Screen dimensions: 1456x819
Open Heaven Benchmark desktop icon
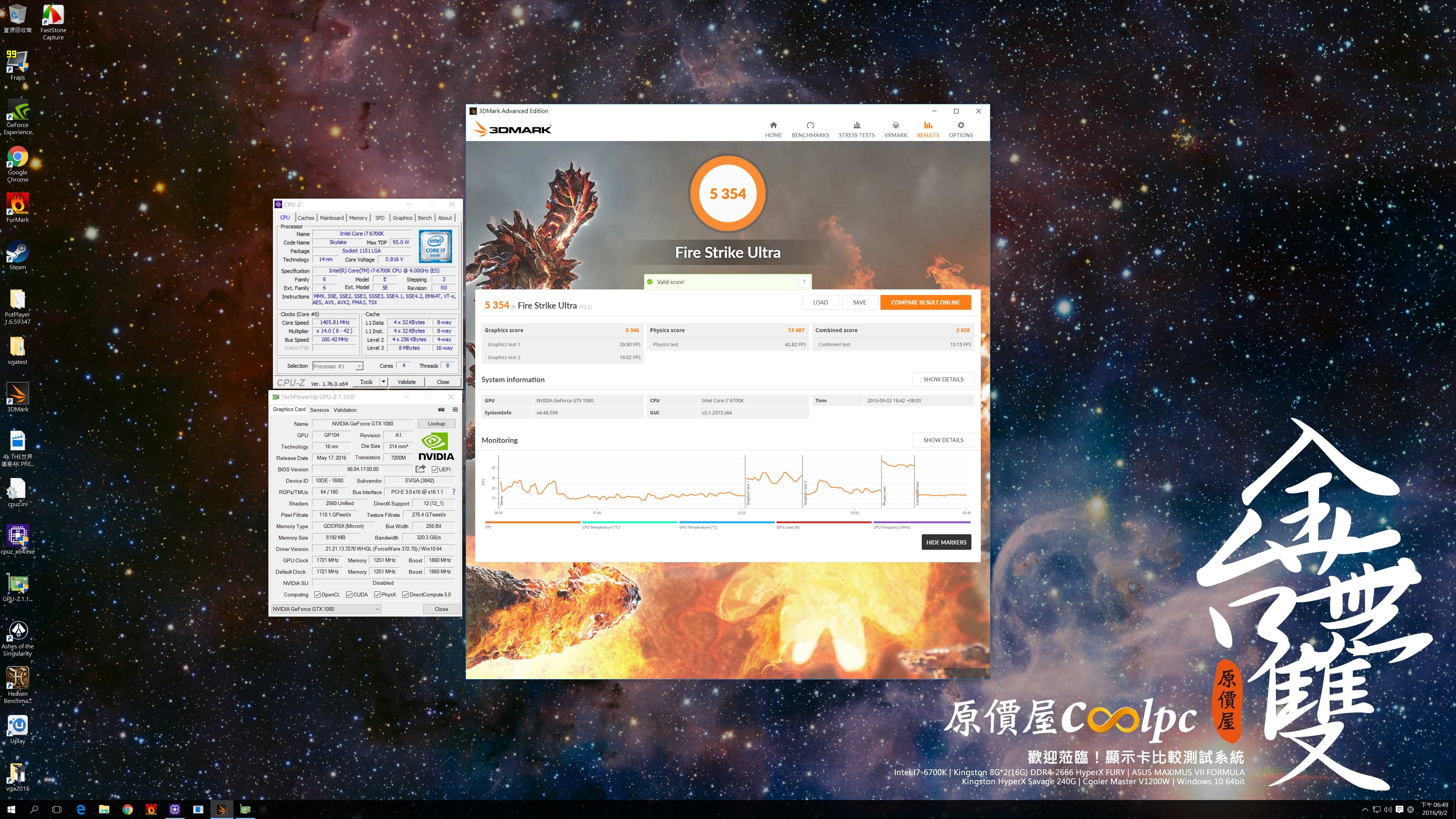pos(17,685)
